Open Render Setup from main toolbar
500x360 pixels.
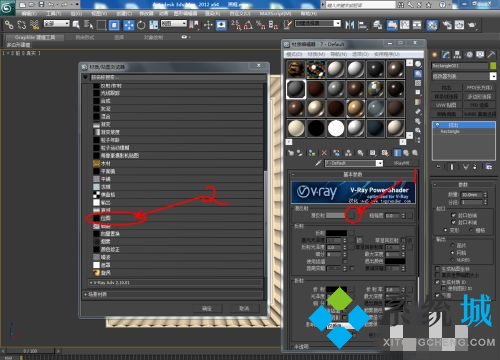[x=446, y=25]
